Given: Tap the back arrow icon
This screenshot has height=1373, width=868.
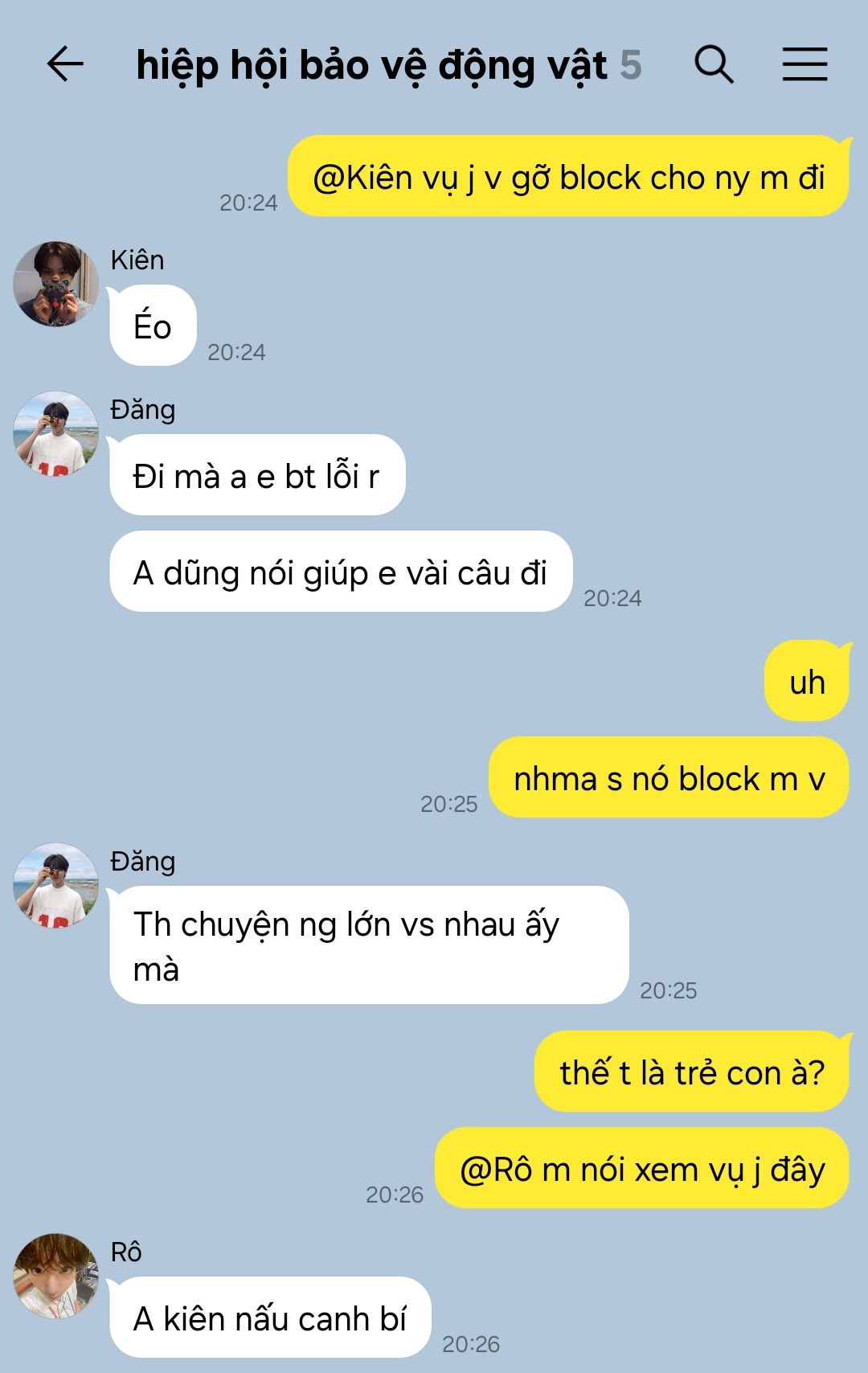Looking at the screenshot, I should [65, 64].
